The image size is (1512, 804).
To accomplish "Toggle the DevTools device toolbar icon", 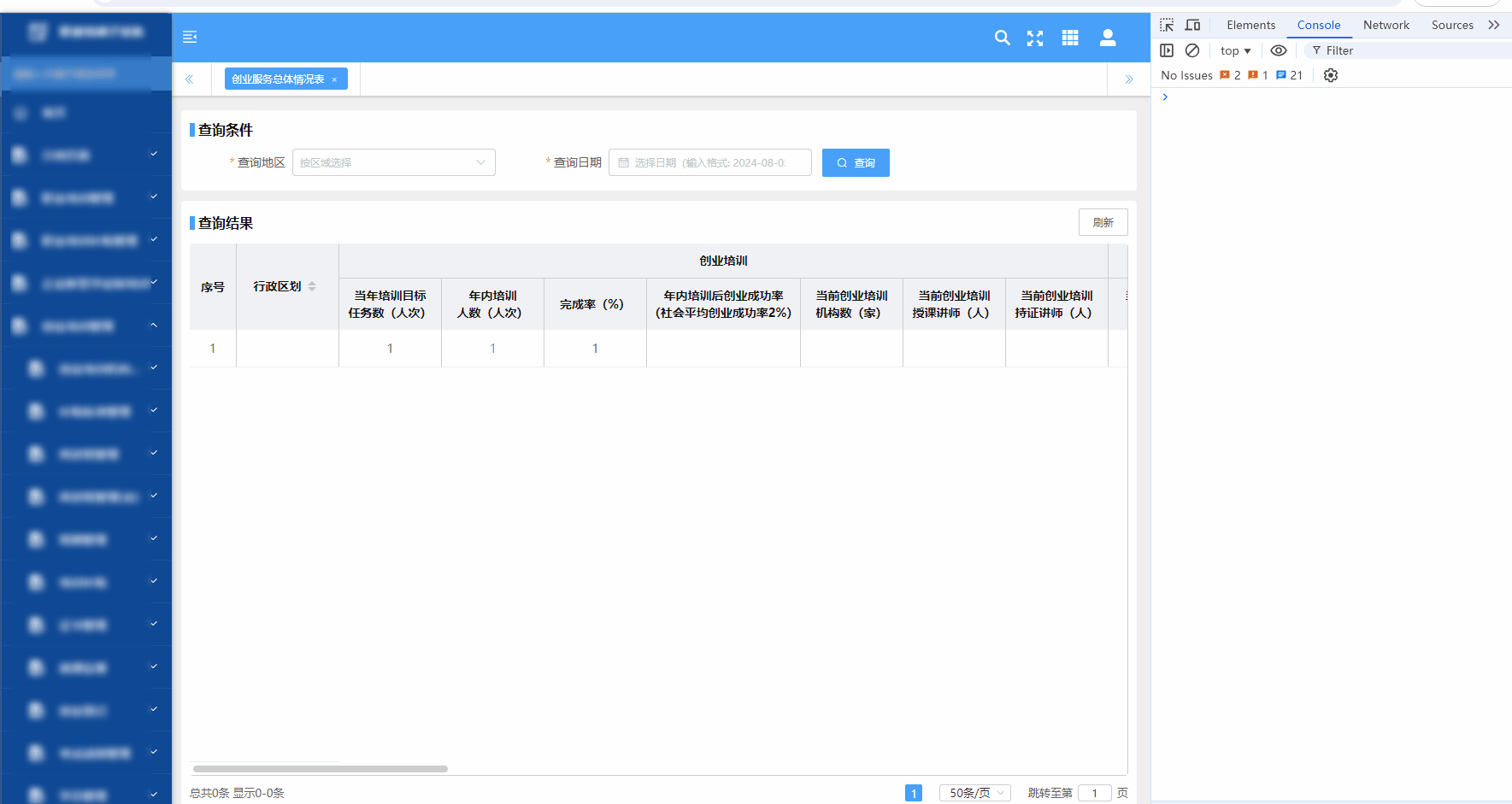I will 1192,25.
